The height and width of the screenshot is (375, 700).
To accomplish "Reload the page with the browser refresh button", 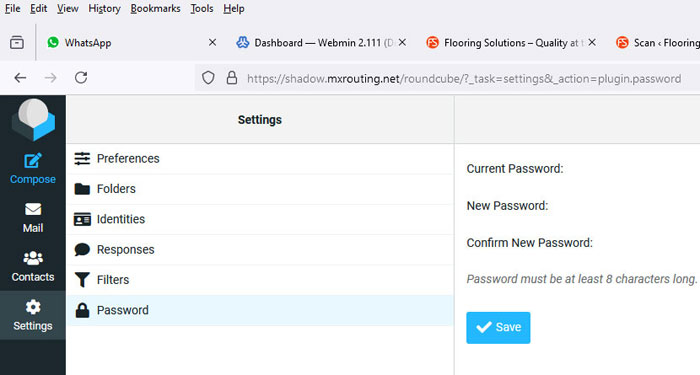I will coord(81,78).
